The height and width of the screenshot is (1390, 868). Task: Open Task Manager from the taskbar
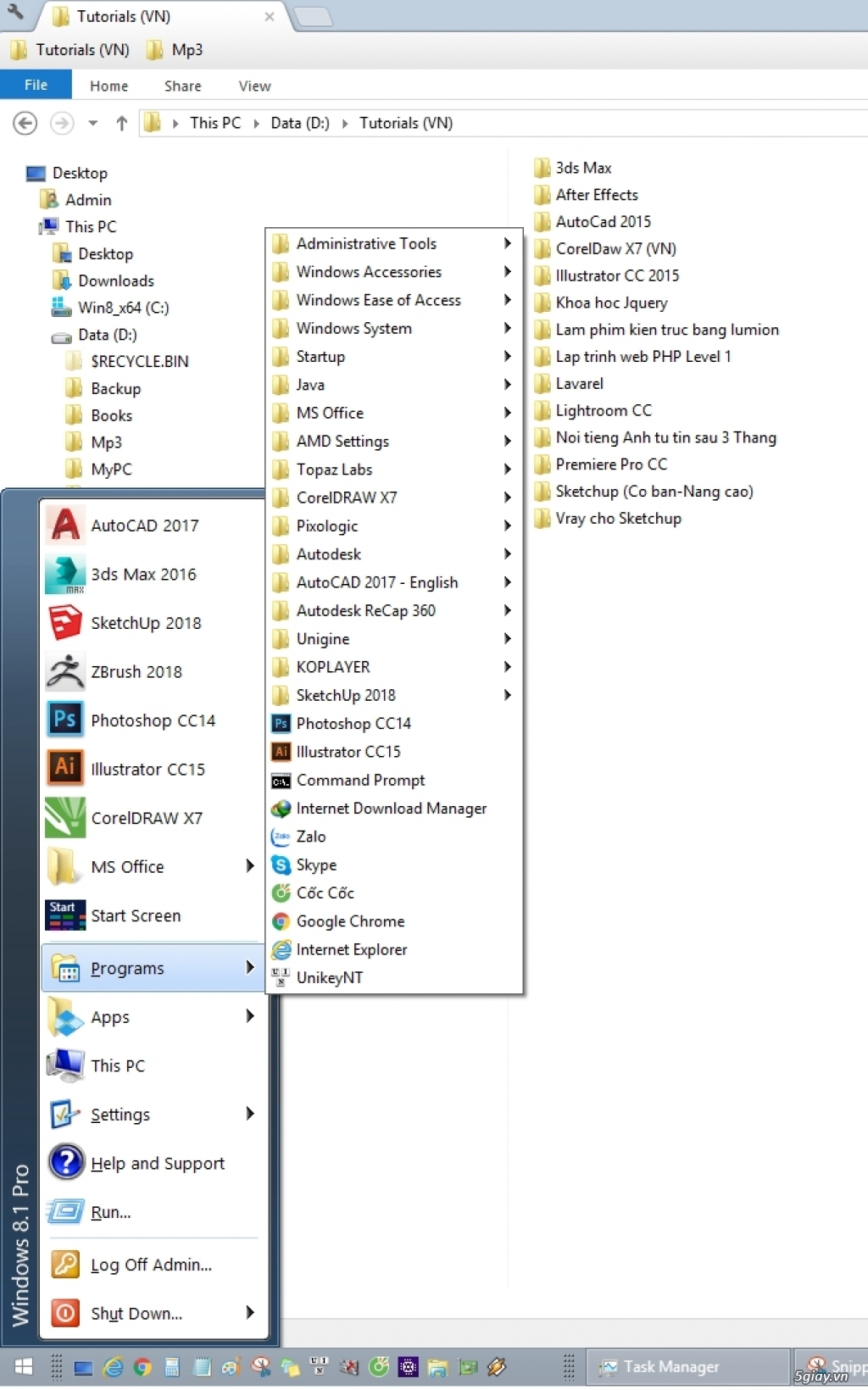[687, 1366]
